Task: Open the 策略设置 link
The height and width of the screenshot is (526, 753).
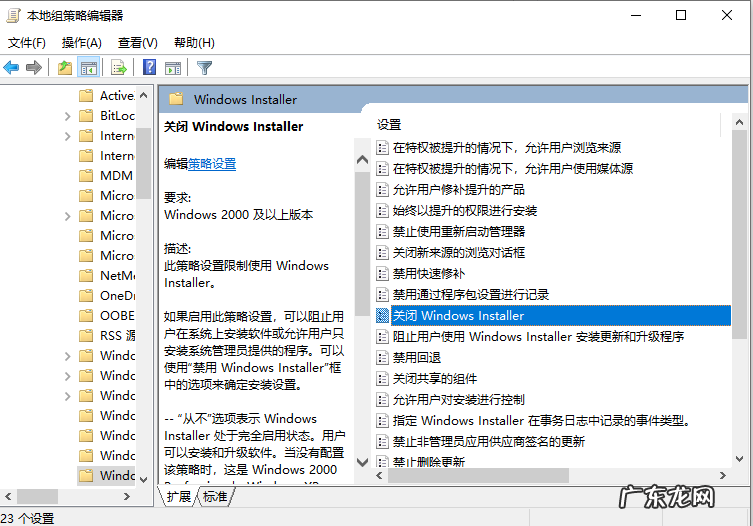Action: pyautogui.click(x=212, y=164)
